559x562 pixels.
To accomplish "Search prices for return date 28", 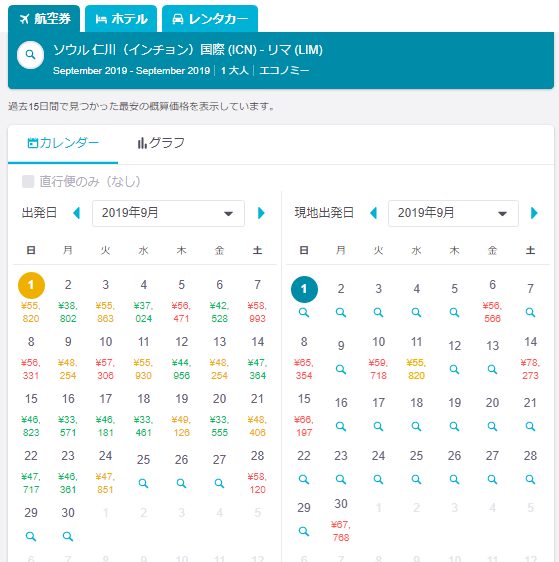I will (530, 480).
